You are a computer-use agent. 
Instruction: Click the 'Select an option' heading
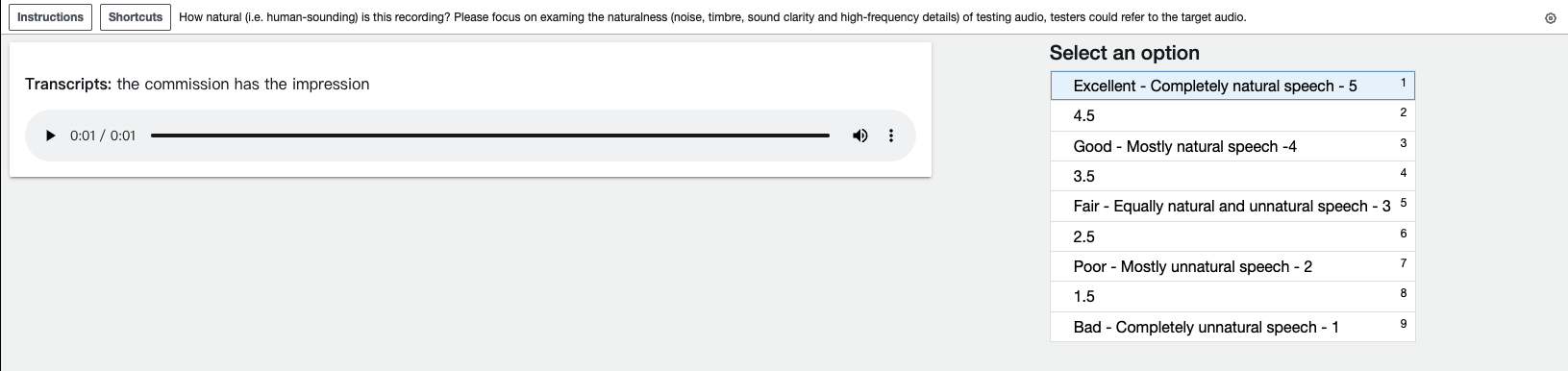[x=1125, y=53]
